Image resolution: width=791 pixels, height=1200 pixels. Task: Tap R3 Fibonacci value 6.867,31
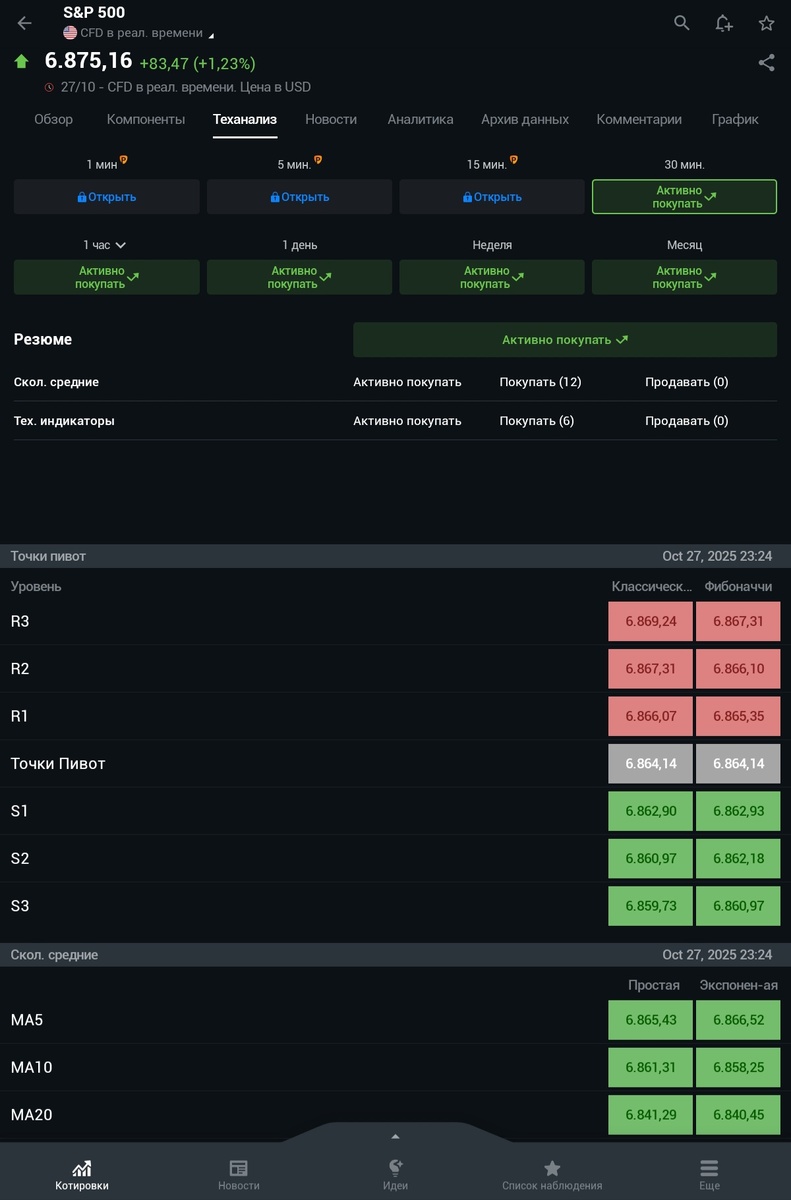coord(738,621)
